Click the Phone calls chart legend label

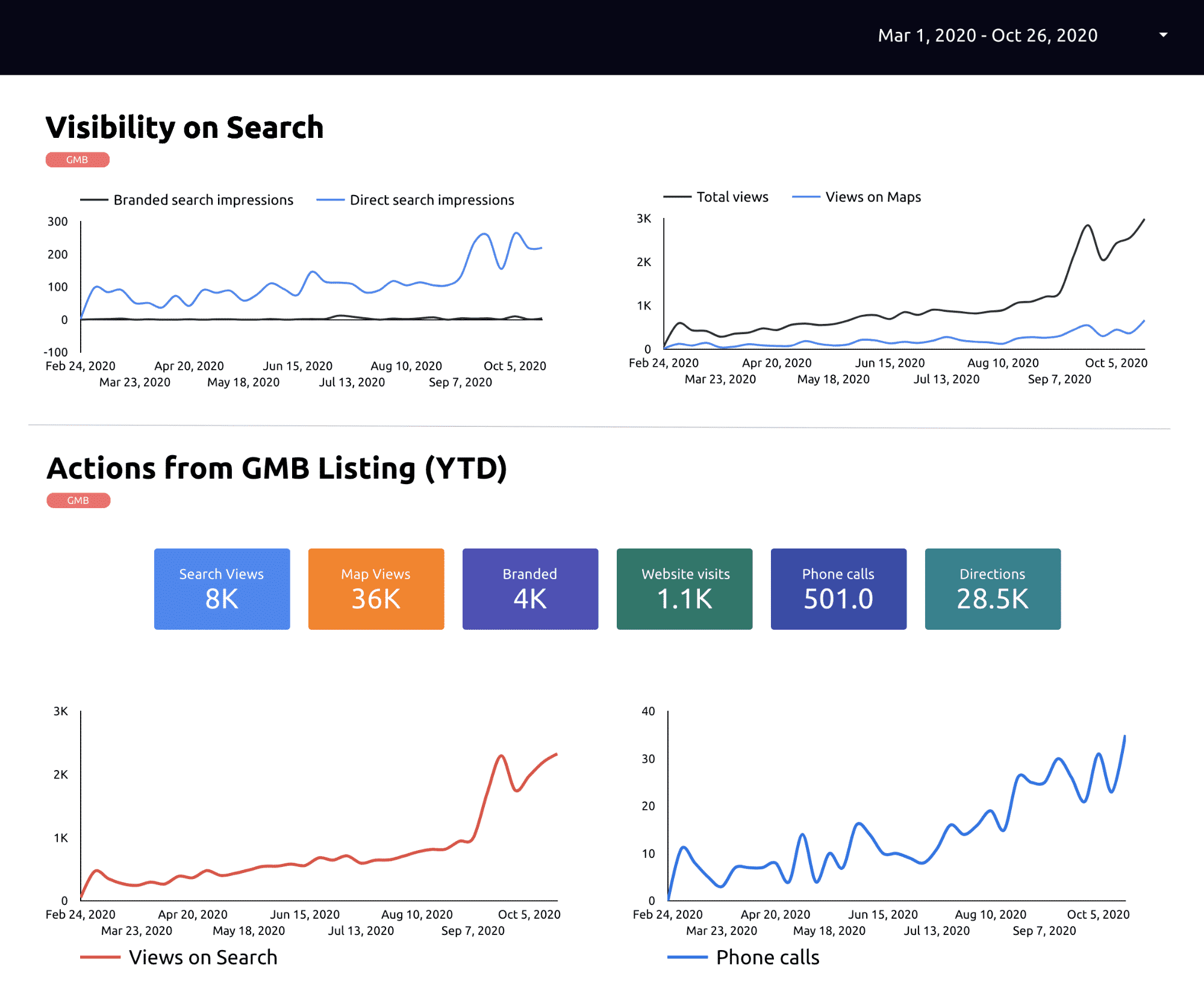point(767,957)
